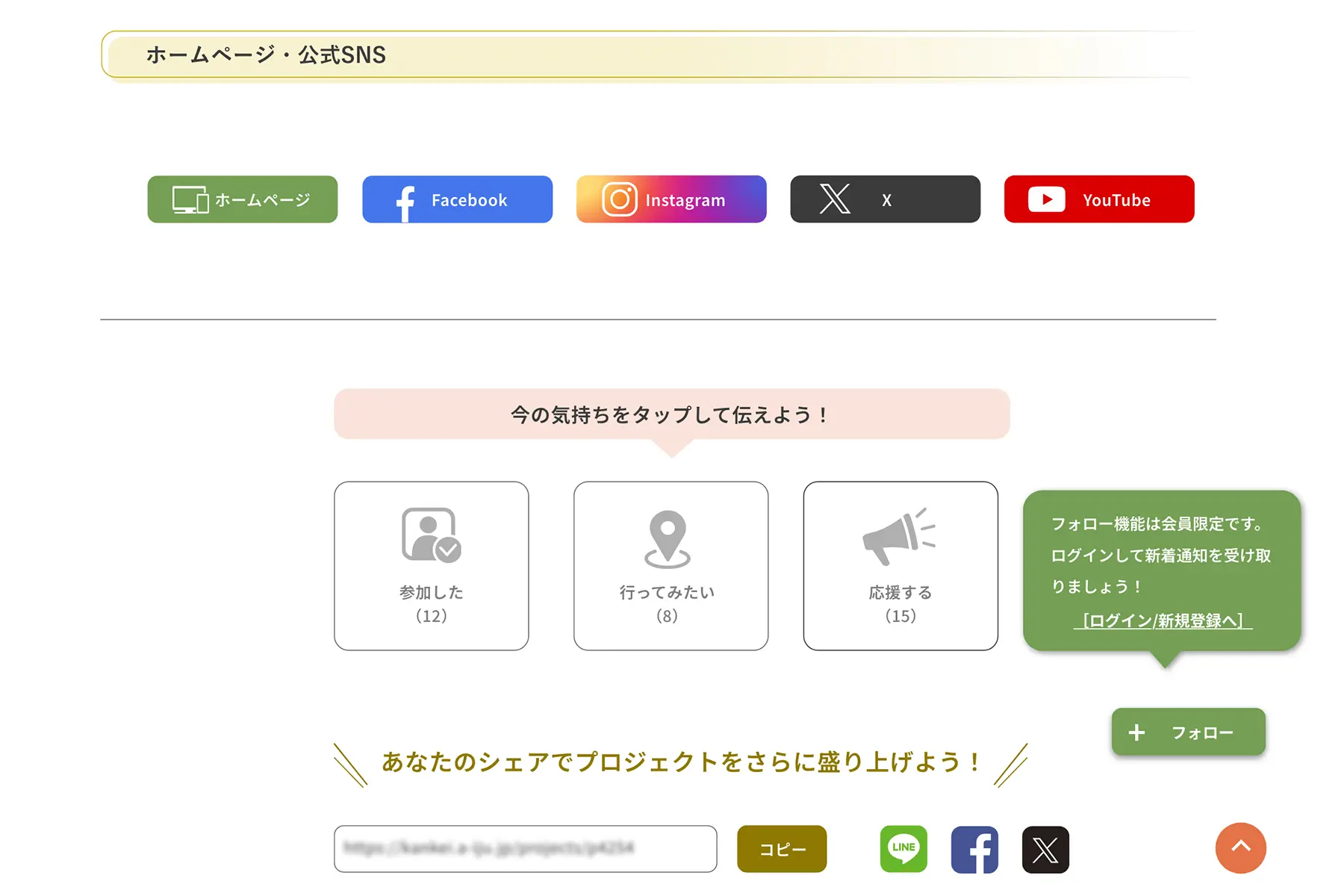
Task: Click the megaphone icon
Action: [x=899, y=536]
